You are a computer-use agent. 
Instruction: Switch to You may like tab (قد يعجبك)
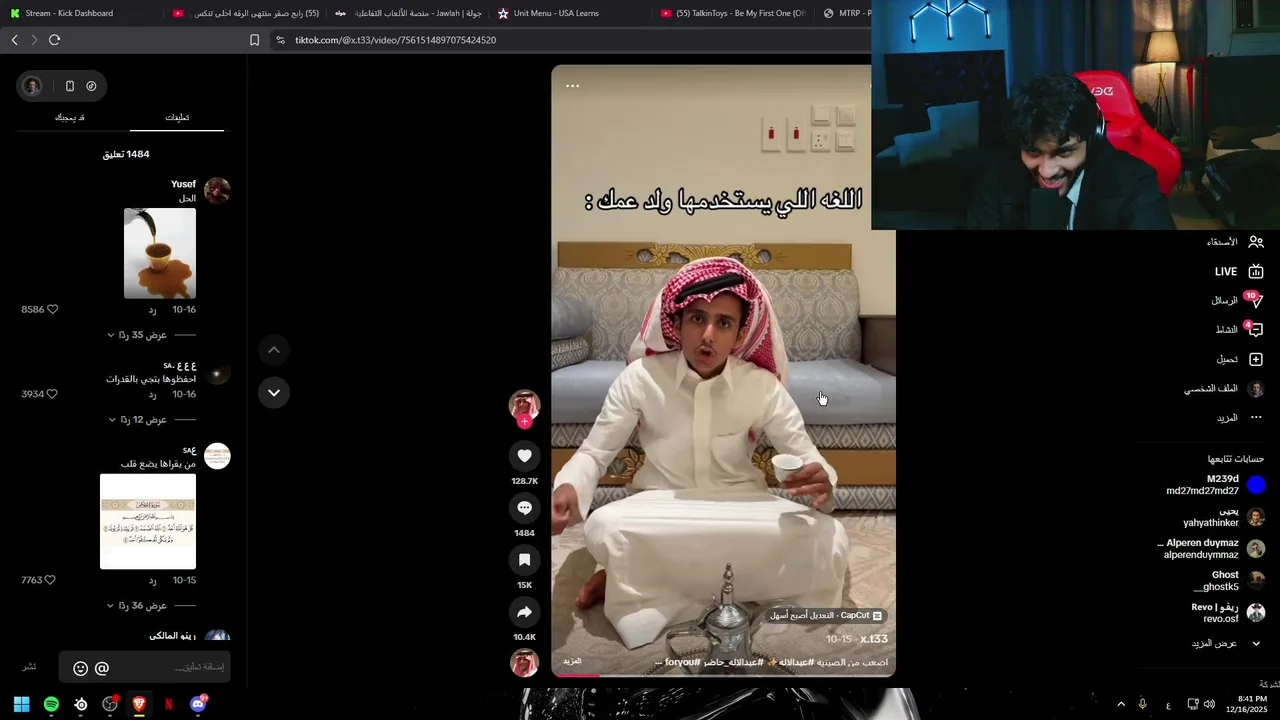tap(69, 117)
